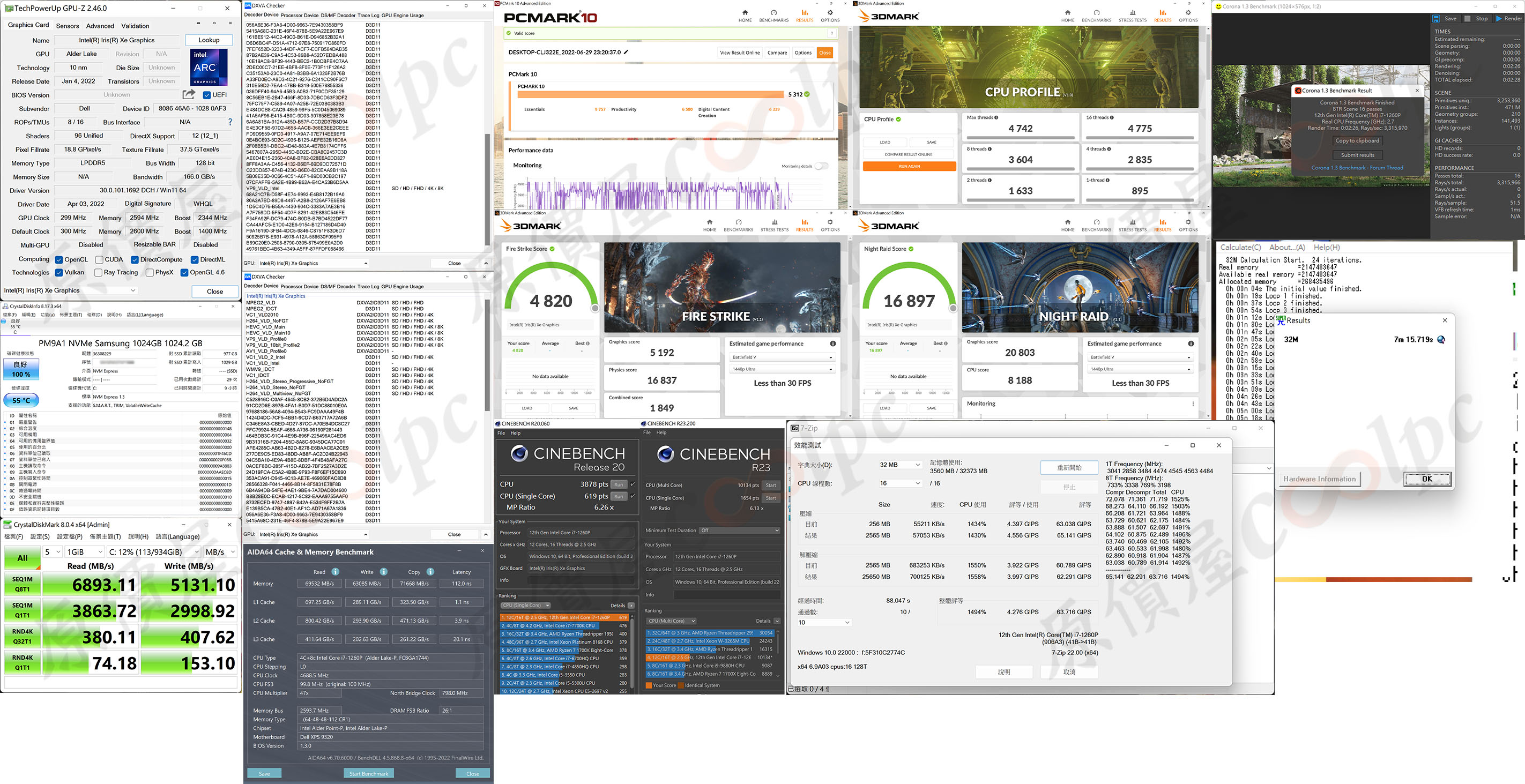This screenshot has width=1525, height=784.
Task: Click Home icon in 3DMark CPU Profile window
Action: coord(1067,12)
